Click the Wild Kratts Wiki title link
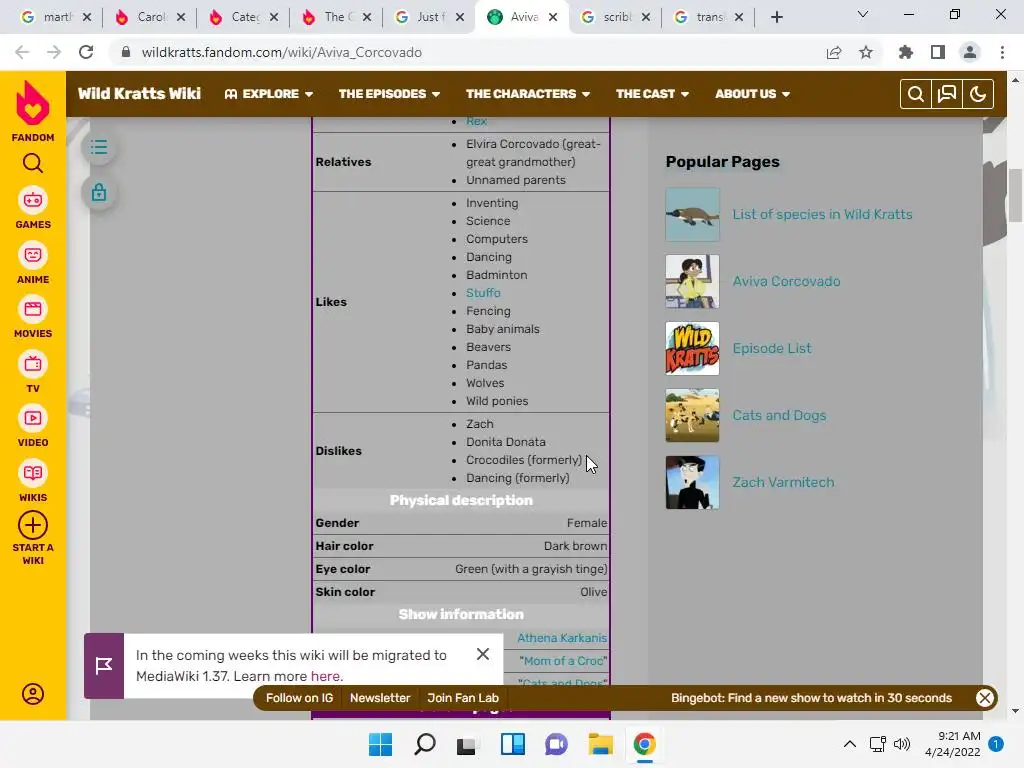 click(x=139, y=94)
